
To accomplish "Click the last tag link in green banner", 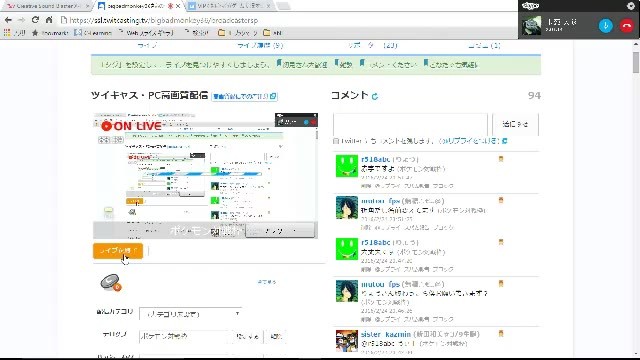I will tap(451, 64).
